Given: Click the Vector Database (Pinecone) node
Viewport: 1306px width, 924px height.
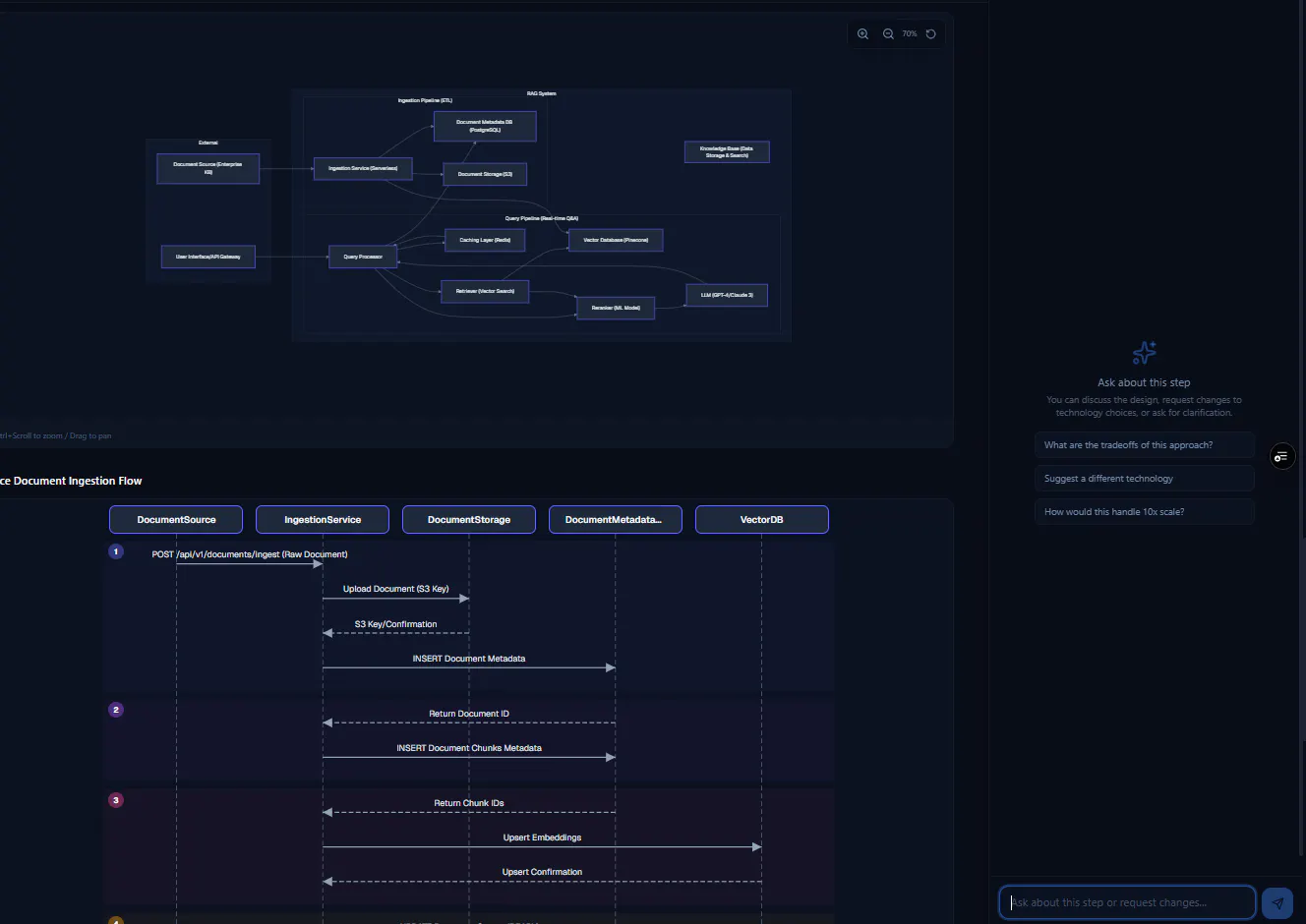Looking at the screenshot, I should 616,240.
